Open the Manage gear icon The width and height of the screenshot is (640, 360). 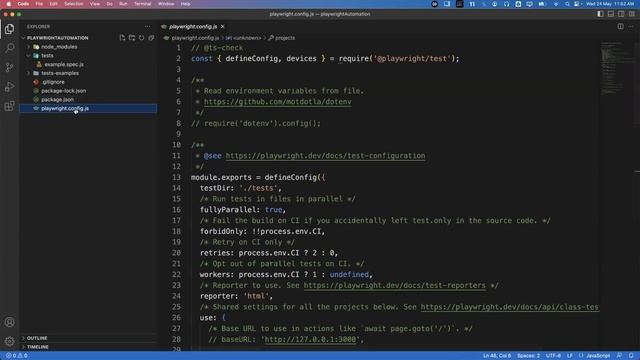point(9,341)
